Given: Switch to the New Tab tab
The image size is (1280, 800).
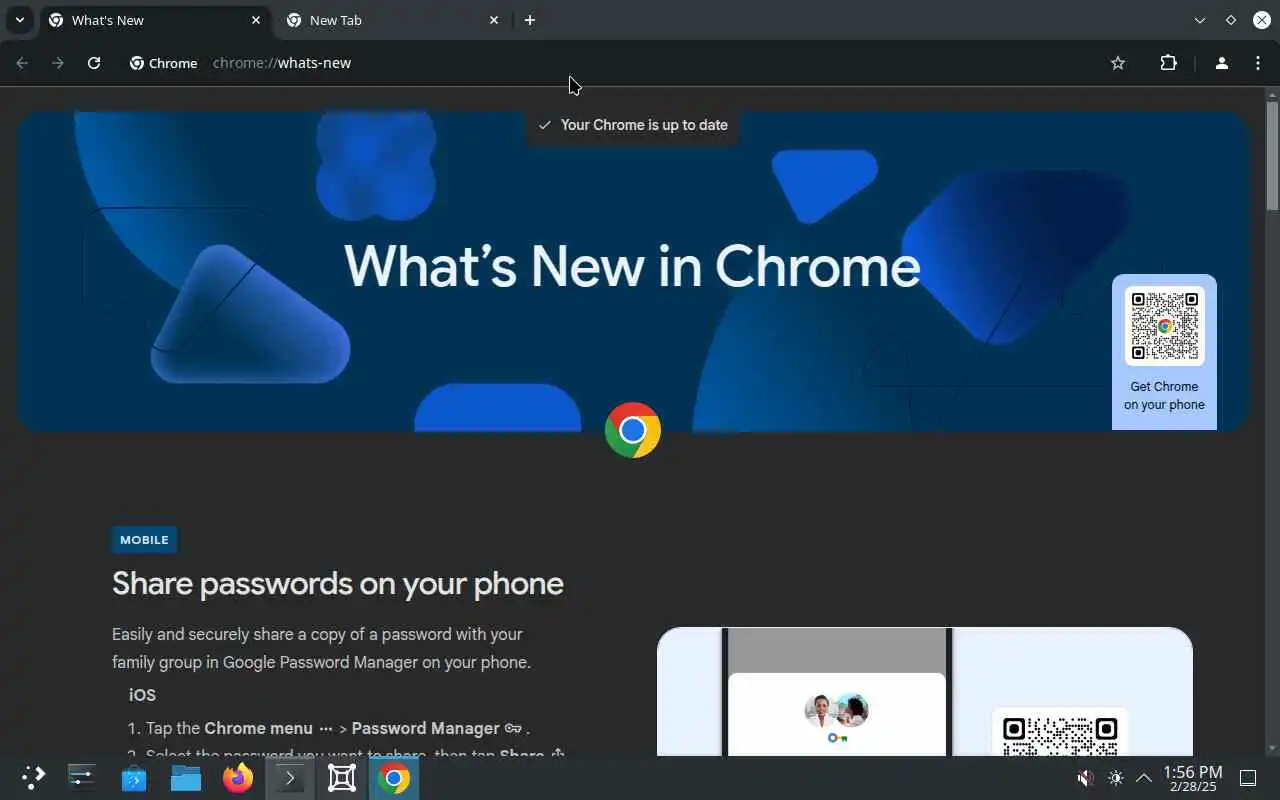Looking at the screenshot, I should pyautogui.click(x=393, y=20).
